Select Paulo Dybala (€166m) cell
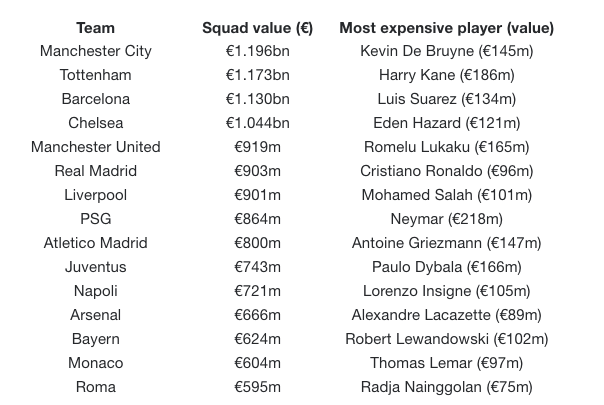The height and width of the screenshot is (405, 604). [x=446, y=267]
